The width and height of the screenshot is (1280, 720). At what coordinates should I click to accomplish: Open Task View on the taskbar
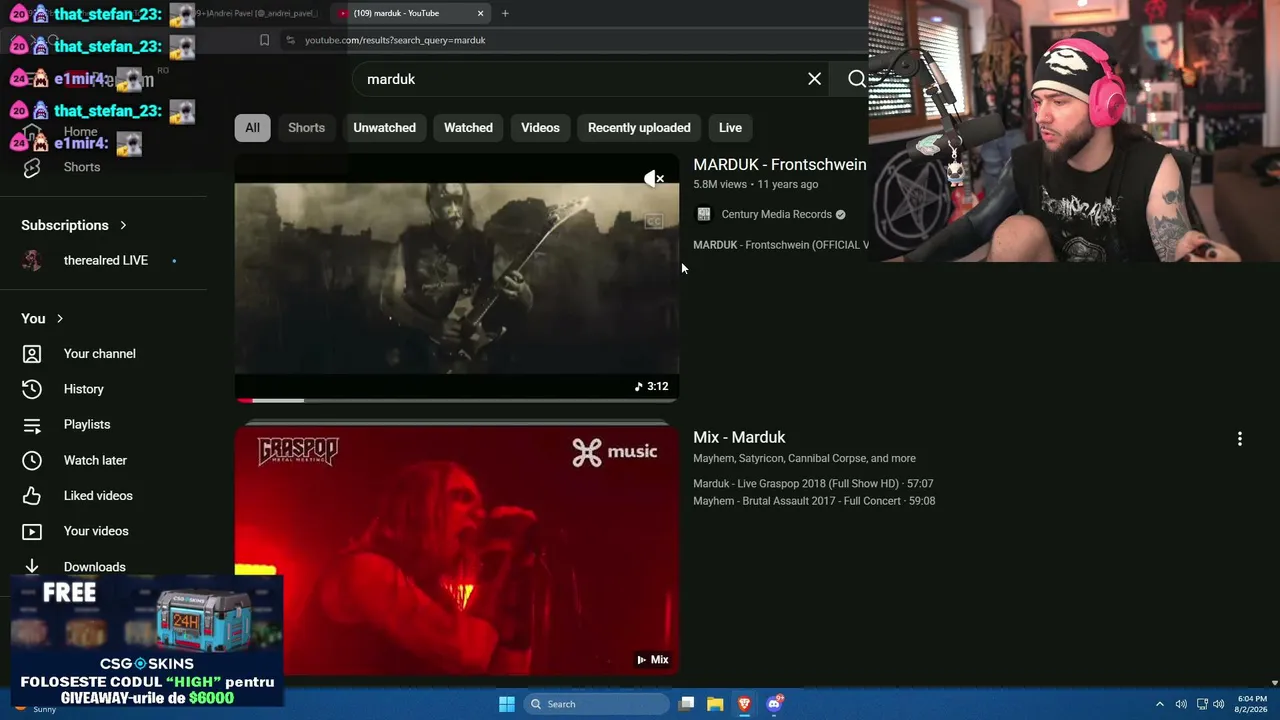[x=686, y=704]
